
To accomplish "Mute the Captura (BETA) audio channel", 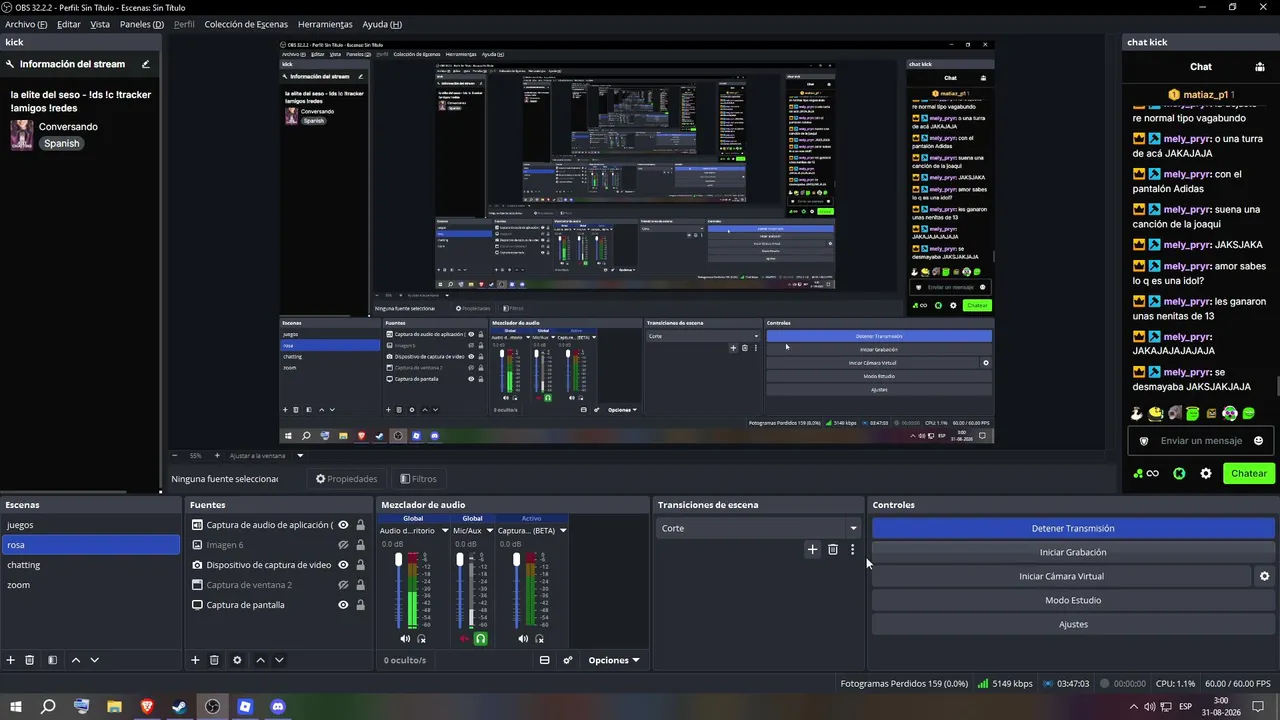I will (523, 639).
